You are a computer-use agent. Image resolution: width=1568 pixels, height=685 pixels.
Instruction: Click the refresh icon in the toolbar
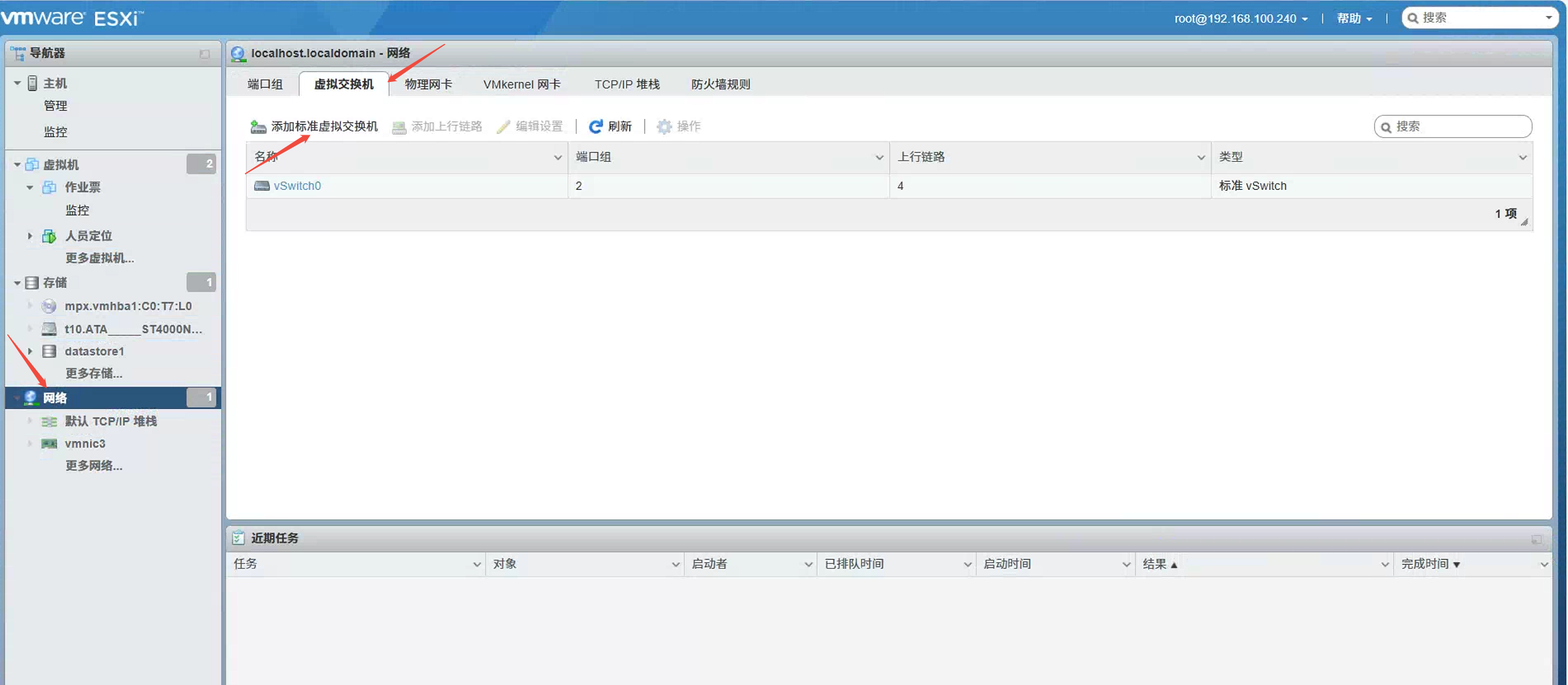(595, 127)
